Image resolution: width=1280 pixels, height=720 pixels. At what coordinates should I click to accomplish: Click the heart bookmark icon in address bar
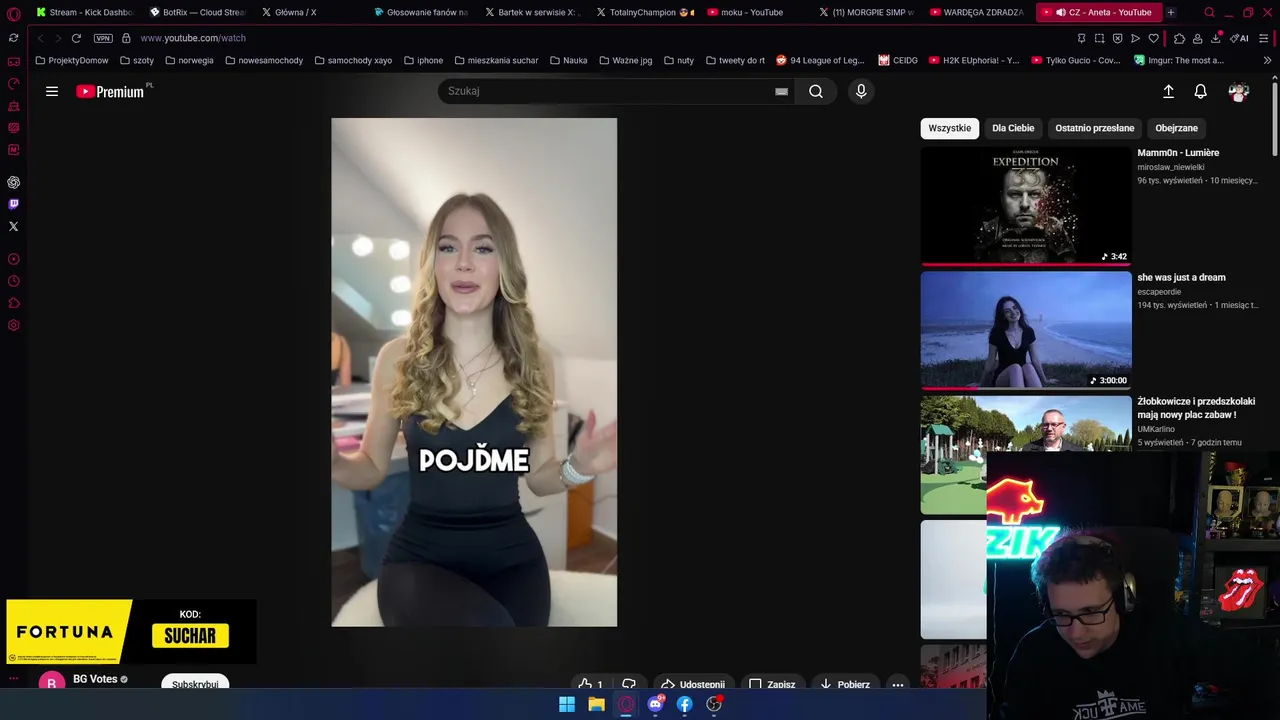pos(1153,38)
